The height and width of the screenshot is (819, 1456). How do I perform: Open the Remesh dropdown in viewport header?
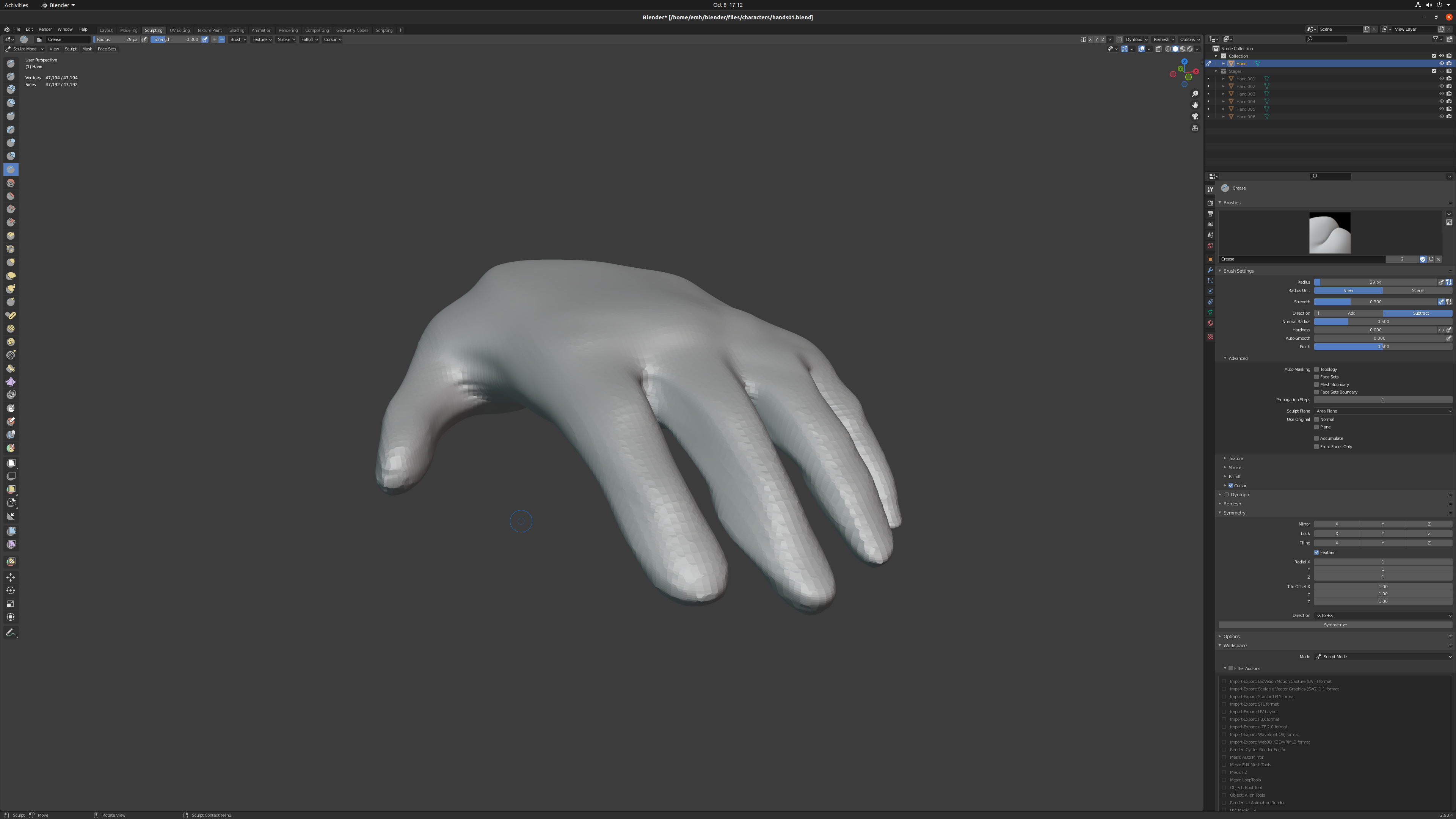click(1164, 39)
